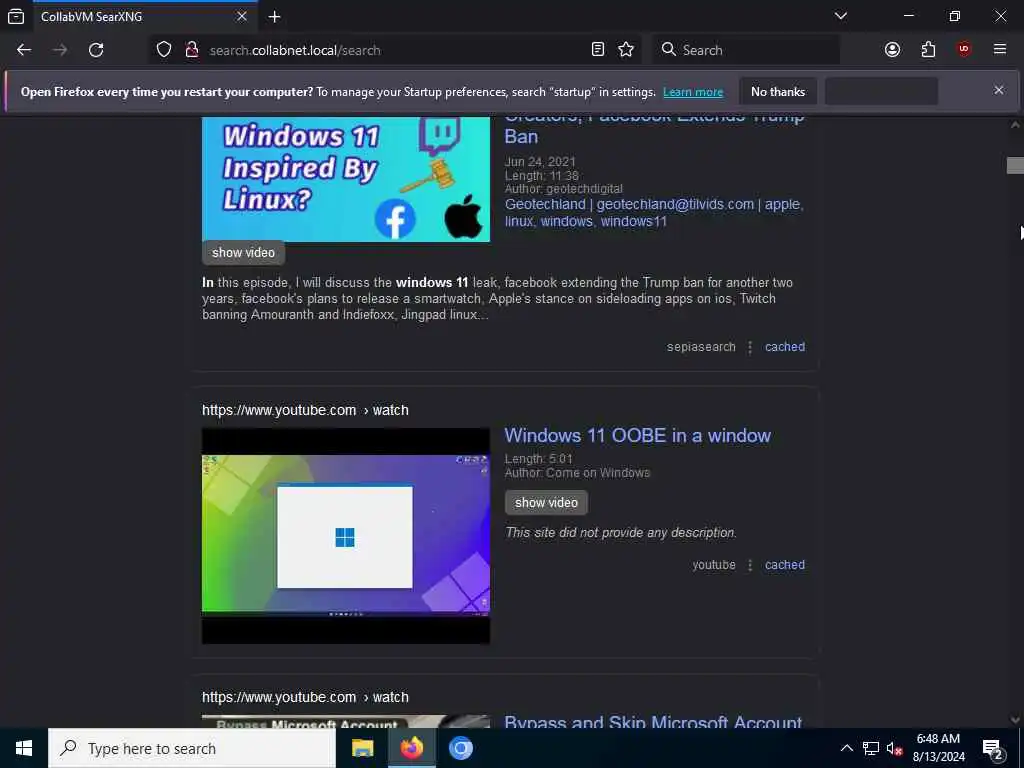Close the CollabVM SearXNG tab
The image size is (1024, 768).
(242, 16)
